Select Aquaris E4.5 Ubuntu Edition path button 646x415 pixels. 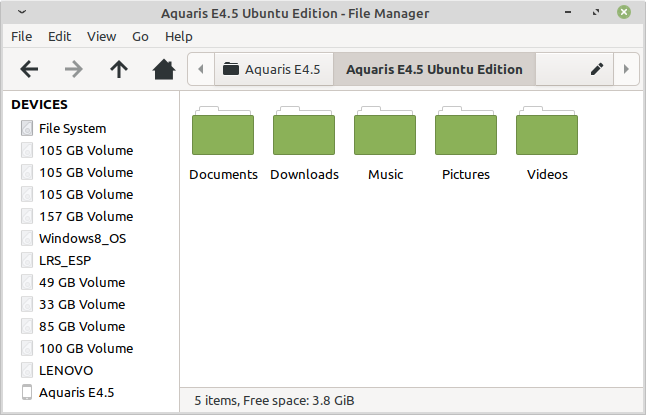click(x=434, y=69)
